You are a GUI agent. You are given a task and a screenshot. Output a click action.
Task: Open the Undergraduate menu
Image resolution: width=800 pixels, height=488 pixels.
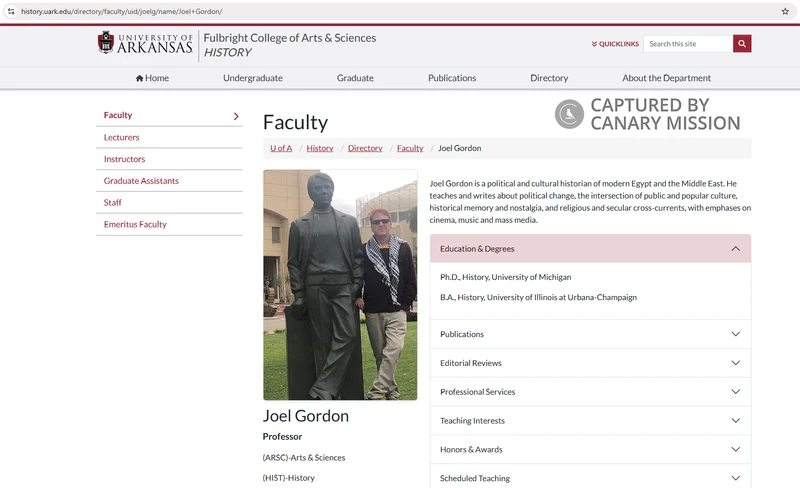(253, 78)
